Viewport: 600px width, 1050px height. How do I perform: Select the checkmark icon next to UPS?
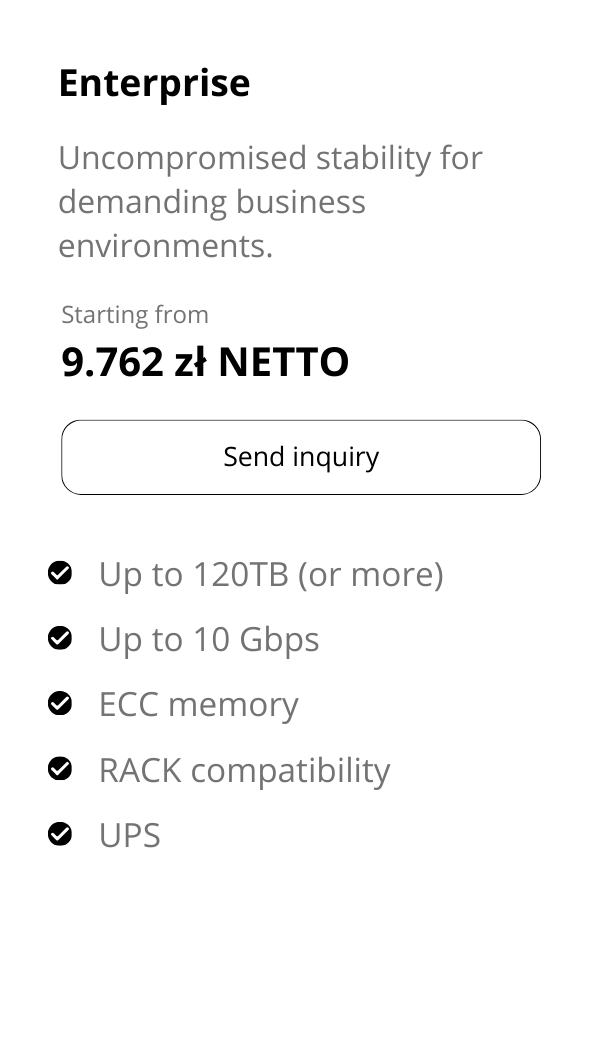pos(60,834)
